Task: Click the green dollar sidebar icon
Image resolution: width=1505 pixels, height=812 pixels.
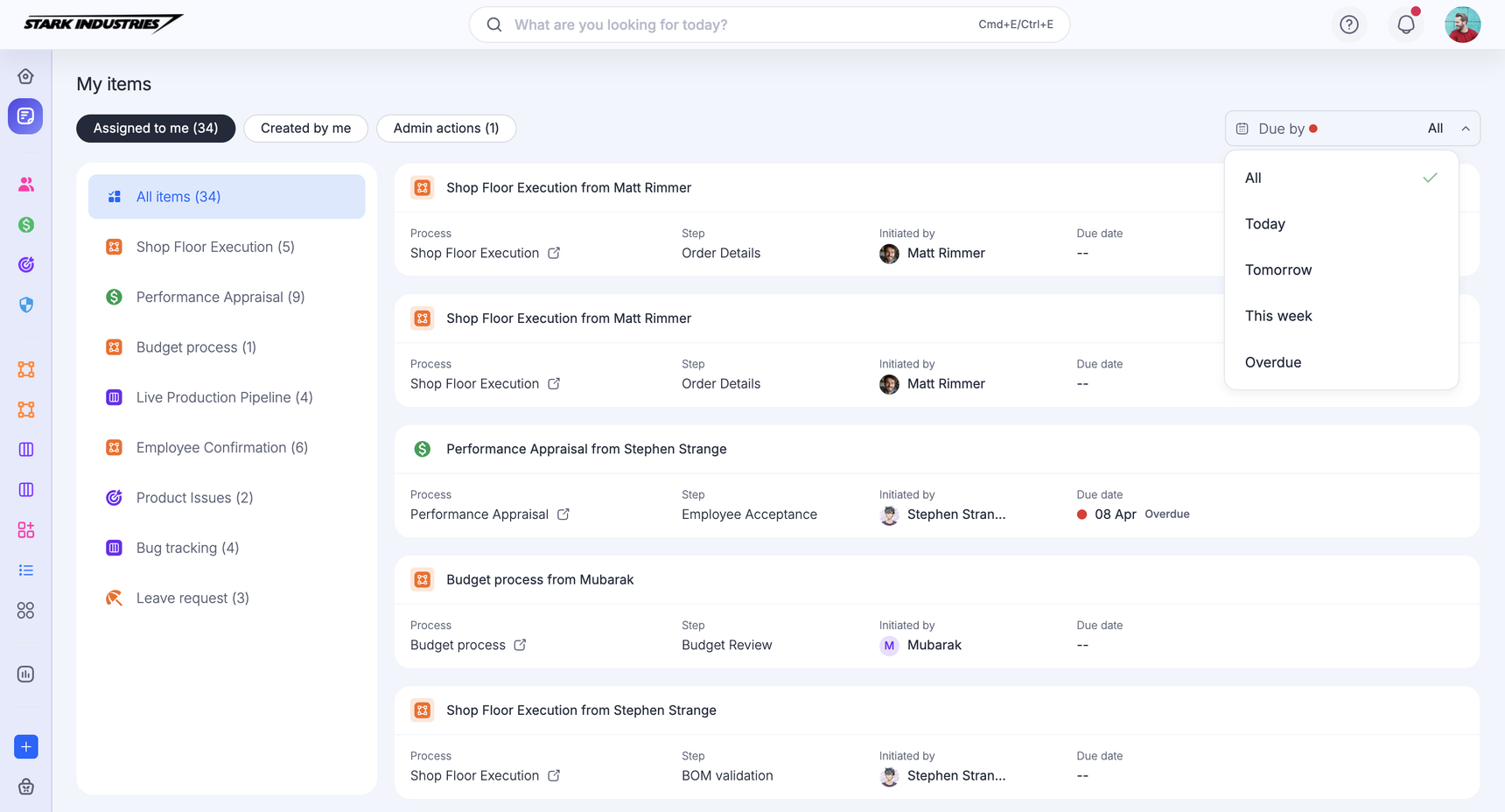Action: (x=26, y=225)
